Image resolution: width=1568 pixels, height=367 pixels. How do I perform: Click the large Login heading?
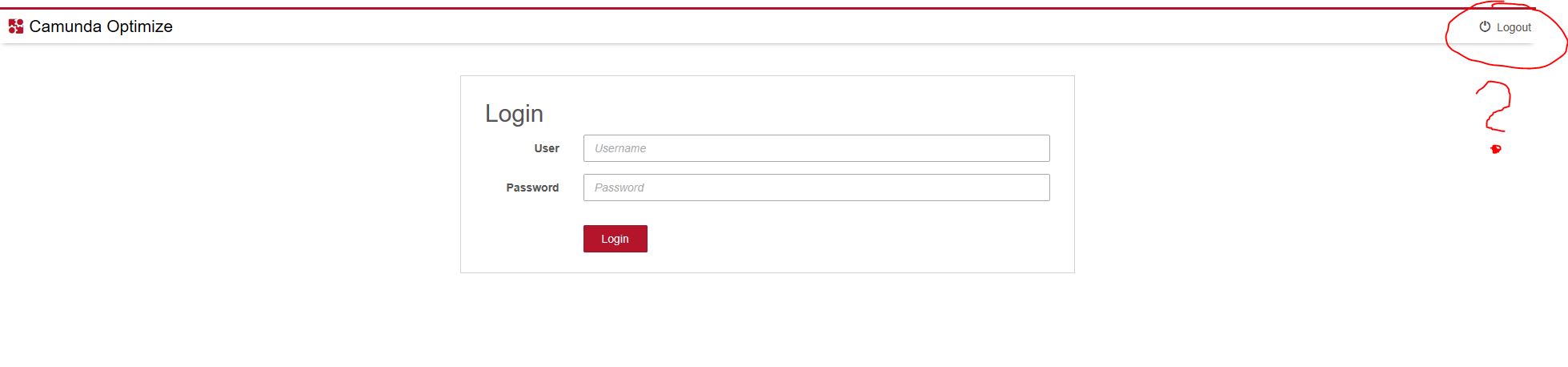(514, 114)
